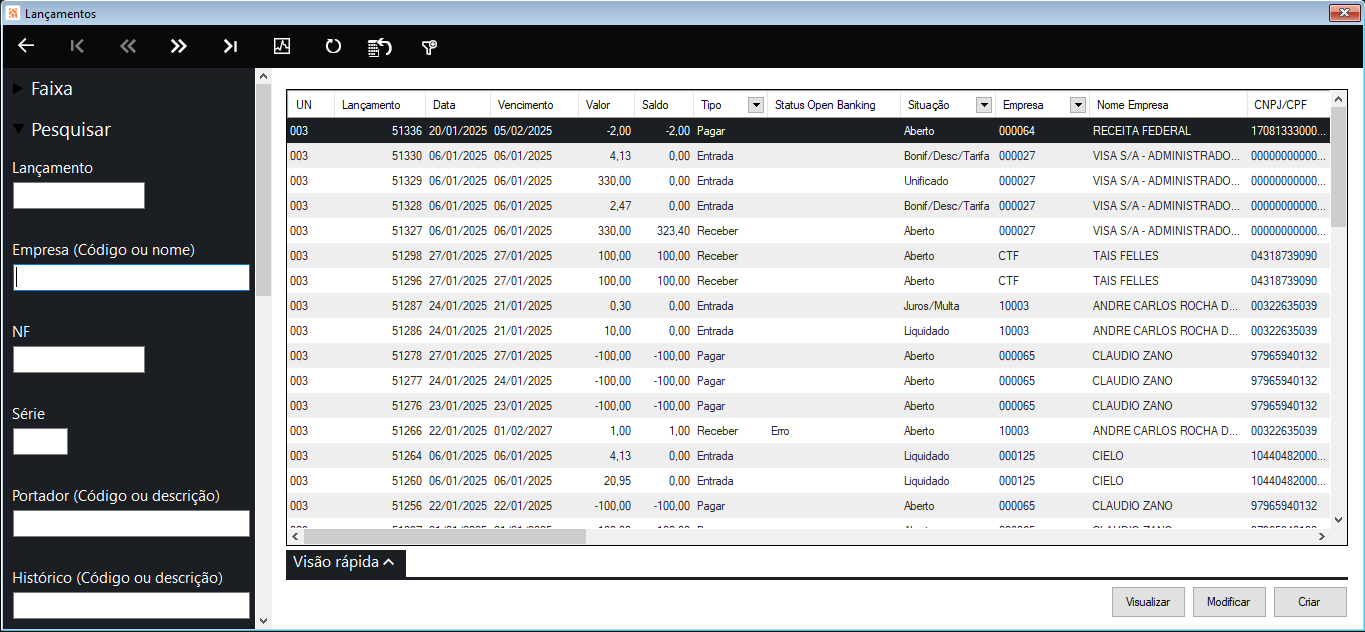Image resolution: width=1365 pixels, height=632 pixels.
Task: Click the Lançamento search field
Action: click(79, 196)
